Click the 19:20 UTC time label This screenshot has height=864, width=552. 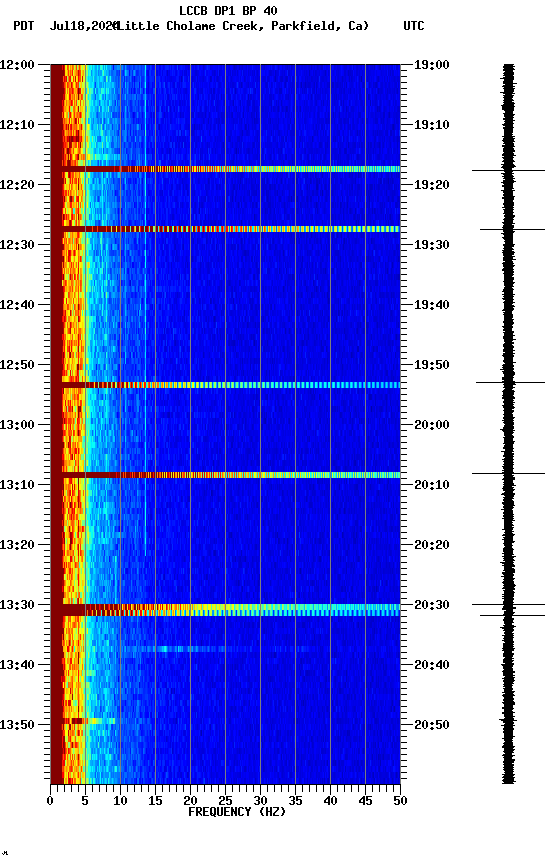tap(432, 185)
